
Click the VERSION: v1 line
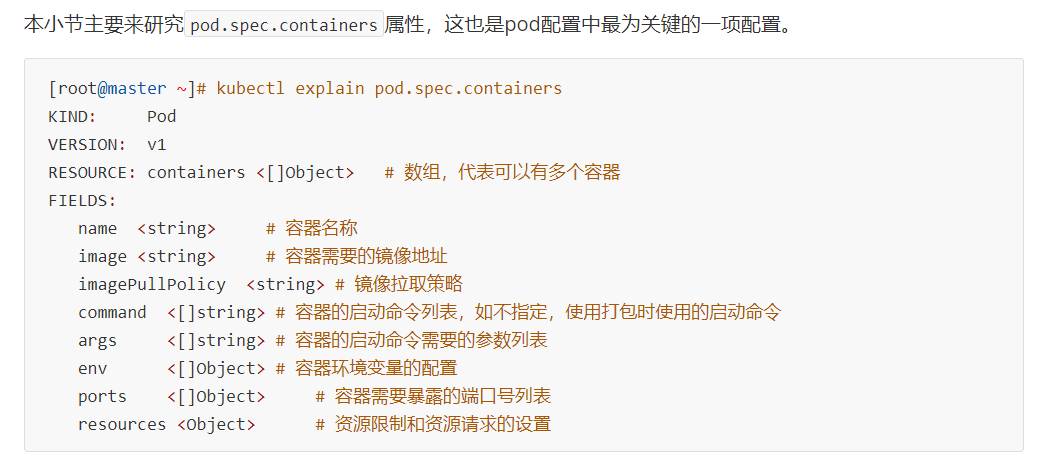pyautogui.click(x=107, y=144)
